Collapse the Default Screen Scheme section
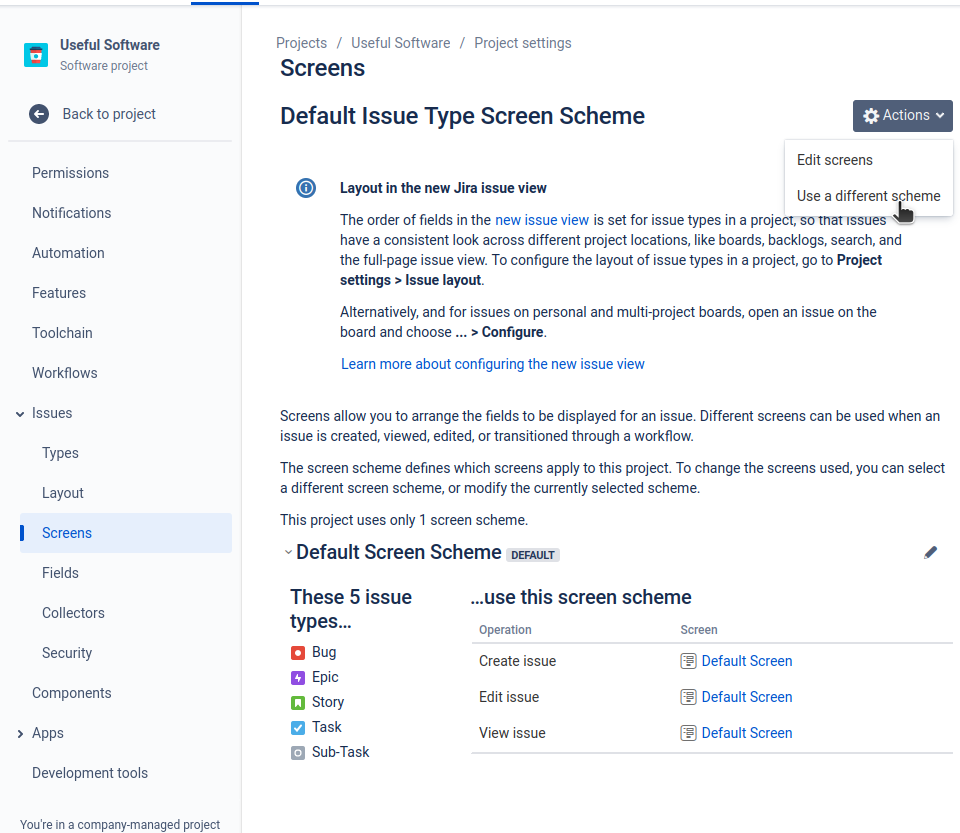 pos(288,551)
